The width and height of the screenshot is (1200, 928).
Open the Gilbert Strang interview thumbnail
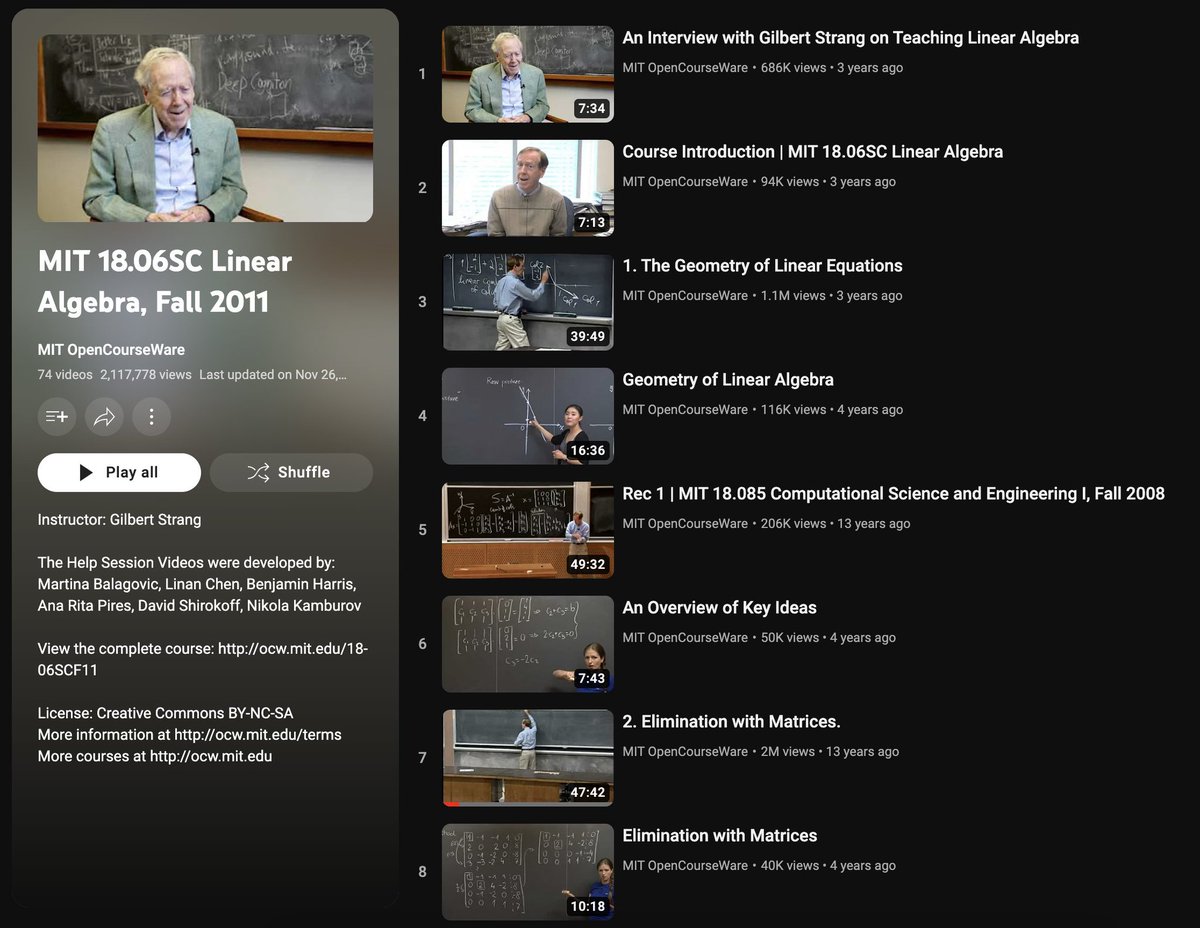tap(528, 74)
